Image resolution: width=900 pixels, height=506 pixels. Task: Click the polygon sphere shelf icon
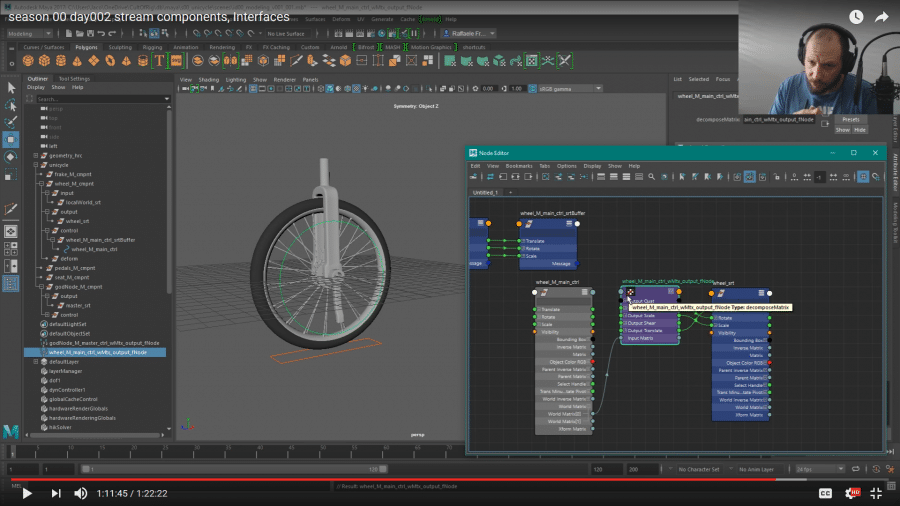pyautogui.click(x=29, y=61)
